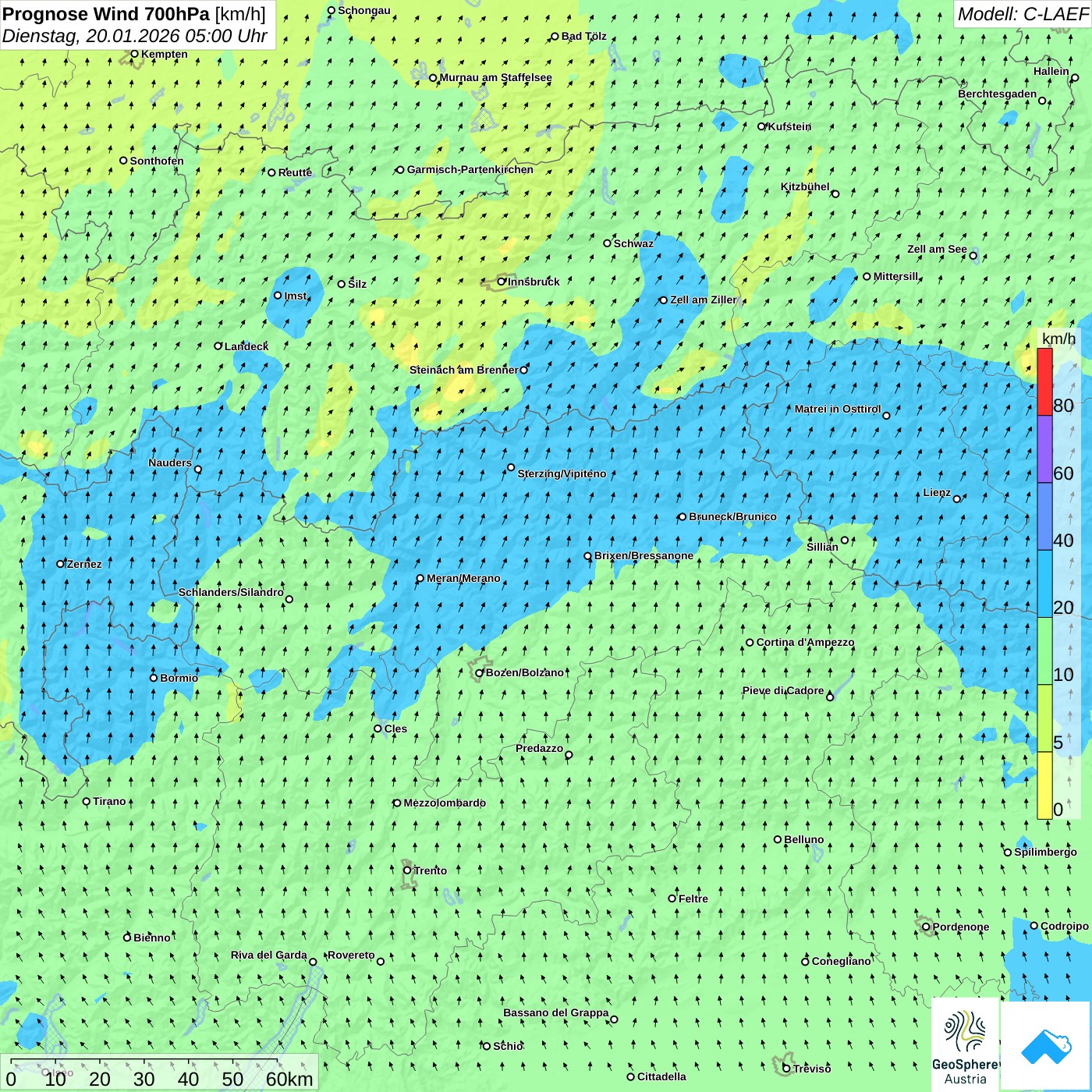1092x1092 pixels.
Task: Click the Predazzo label
Action: (539, 748)
